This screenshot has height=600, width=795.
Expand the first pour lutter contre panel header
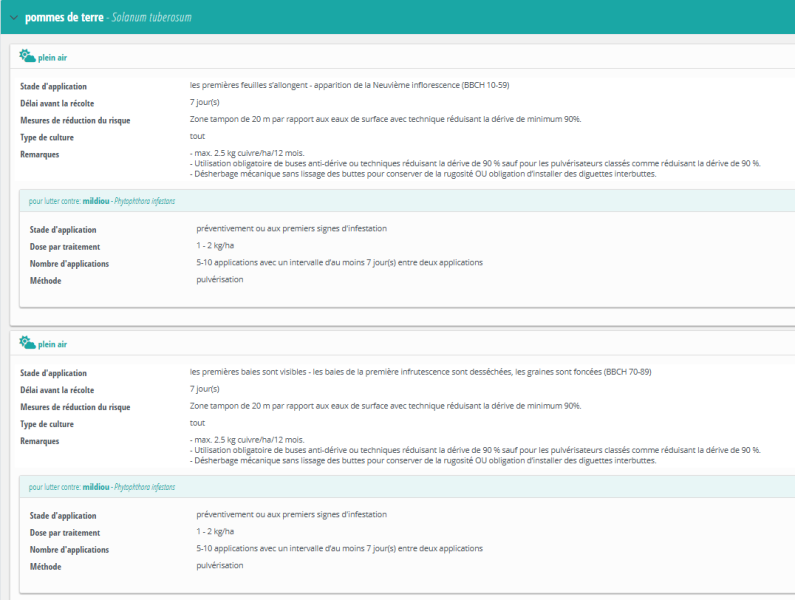400,201
